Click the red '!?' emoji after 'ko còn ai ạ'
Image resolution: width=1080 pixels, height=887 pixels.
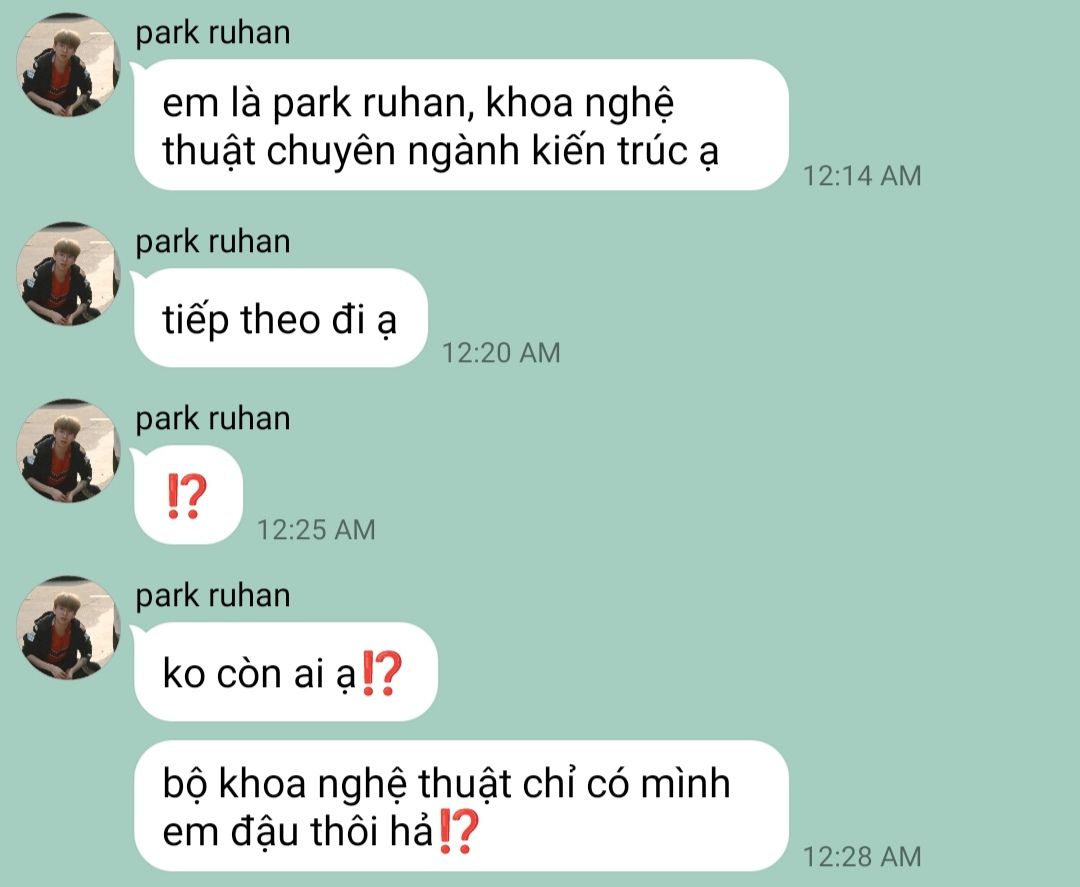click(382, 674)
